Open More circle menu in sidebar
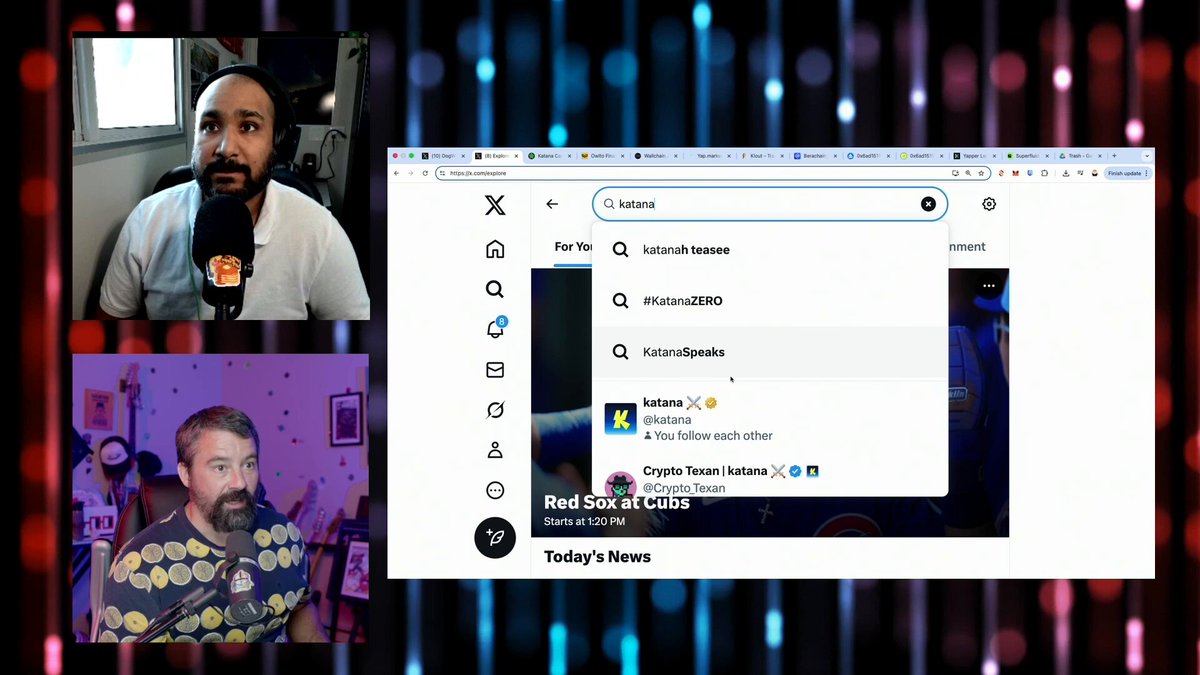 495,490
